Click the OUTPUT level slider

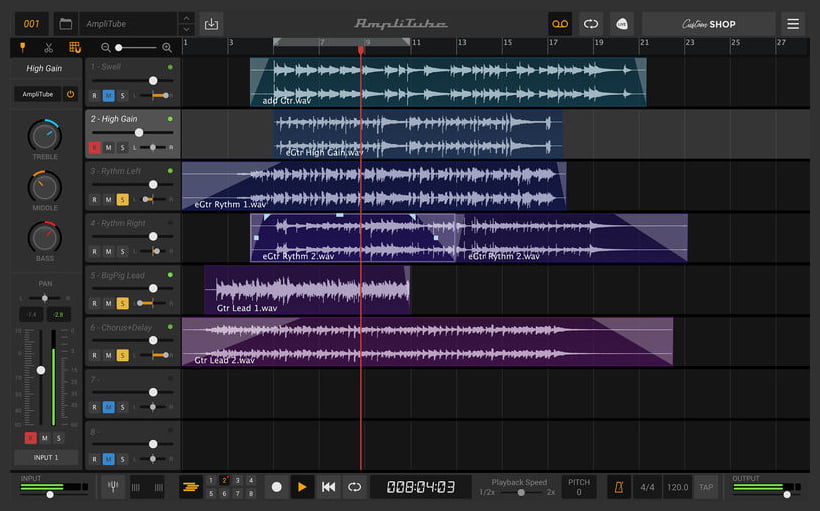coord(766,494)
